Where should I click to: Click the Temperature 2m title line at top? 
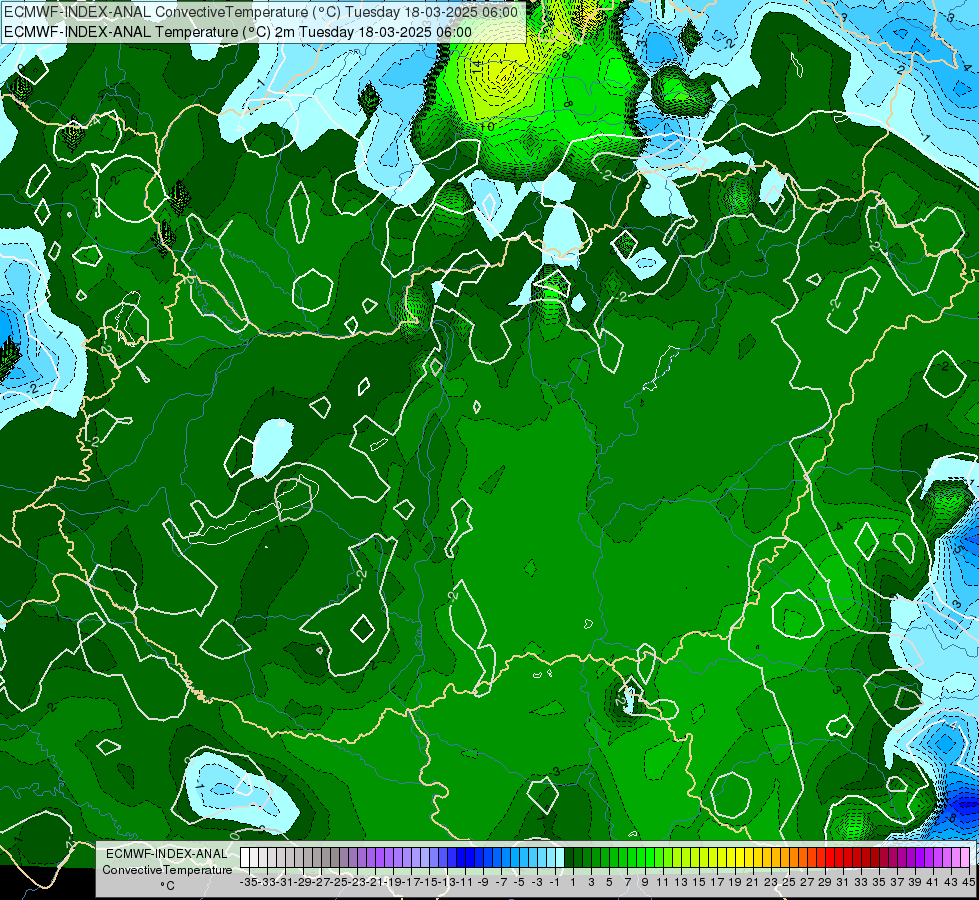(x=238, y=32)
